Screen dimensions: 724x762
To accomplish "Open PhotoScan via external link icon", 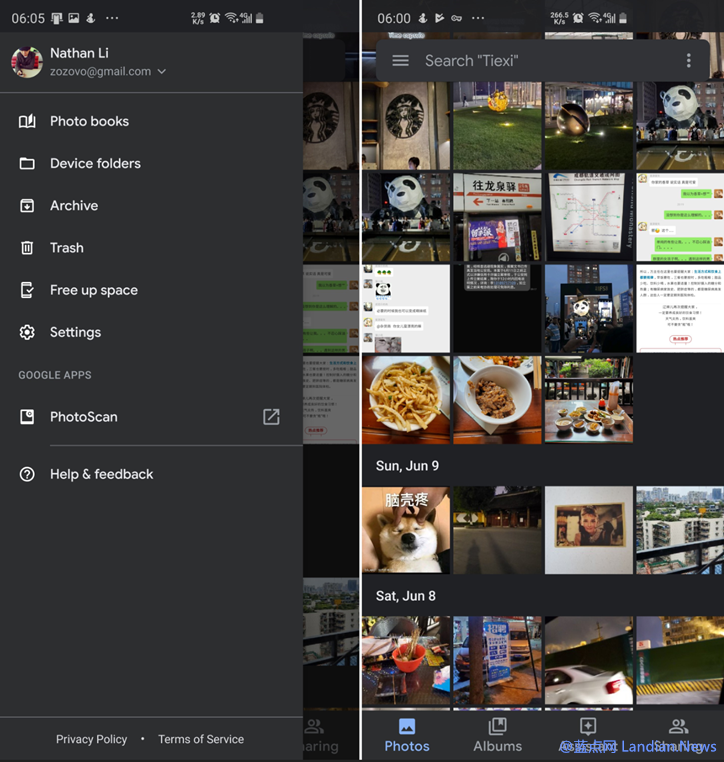I will (x=271, y=417).
